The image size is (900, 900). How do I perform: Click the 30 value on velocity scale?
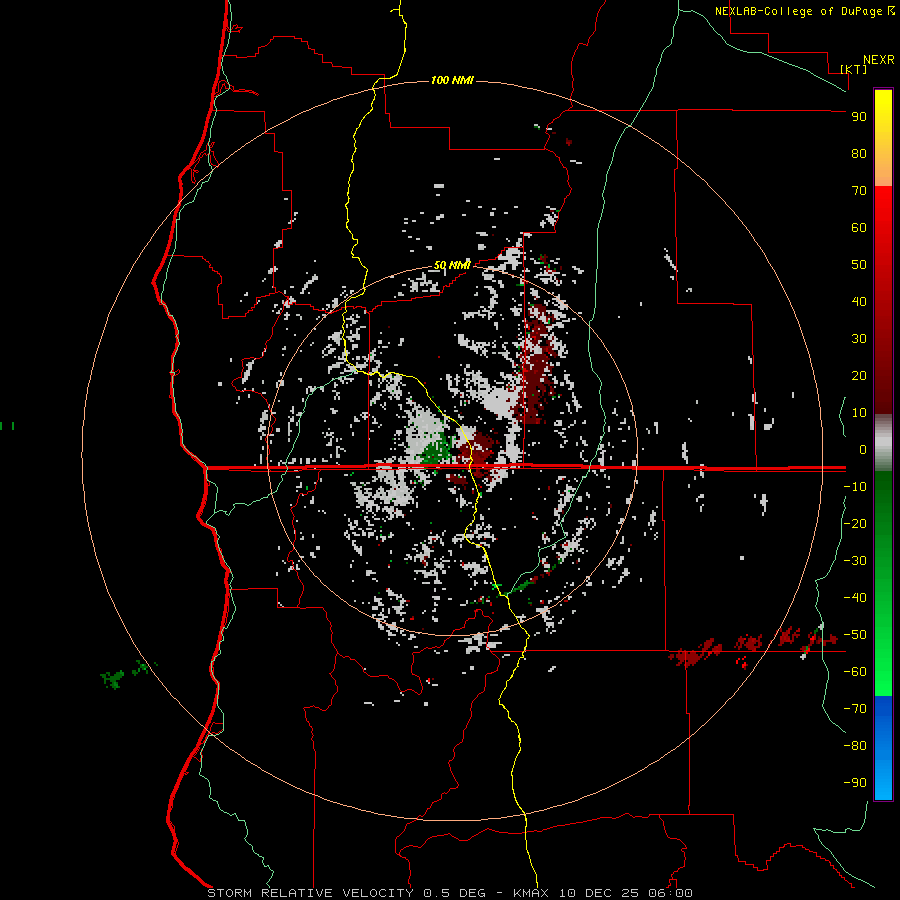(859, 339)
